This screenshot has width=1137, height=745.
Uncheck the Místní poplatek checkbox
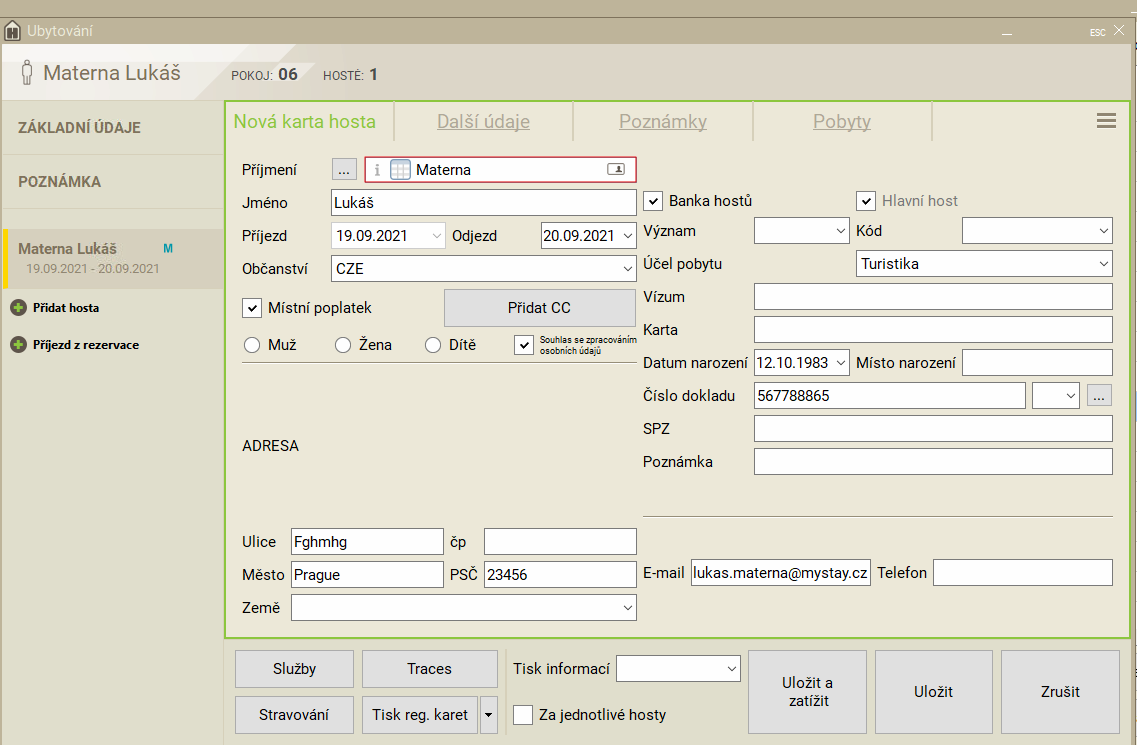tap(252, 308)
